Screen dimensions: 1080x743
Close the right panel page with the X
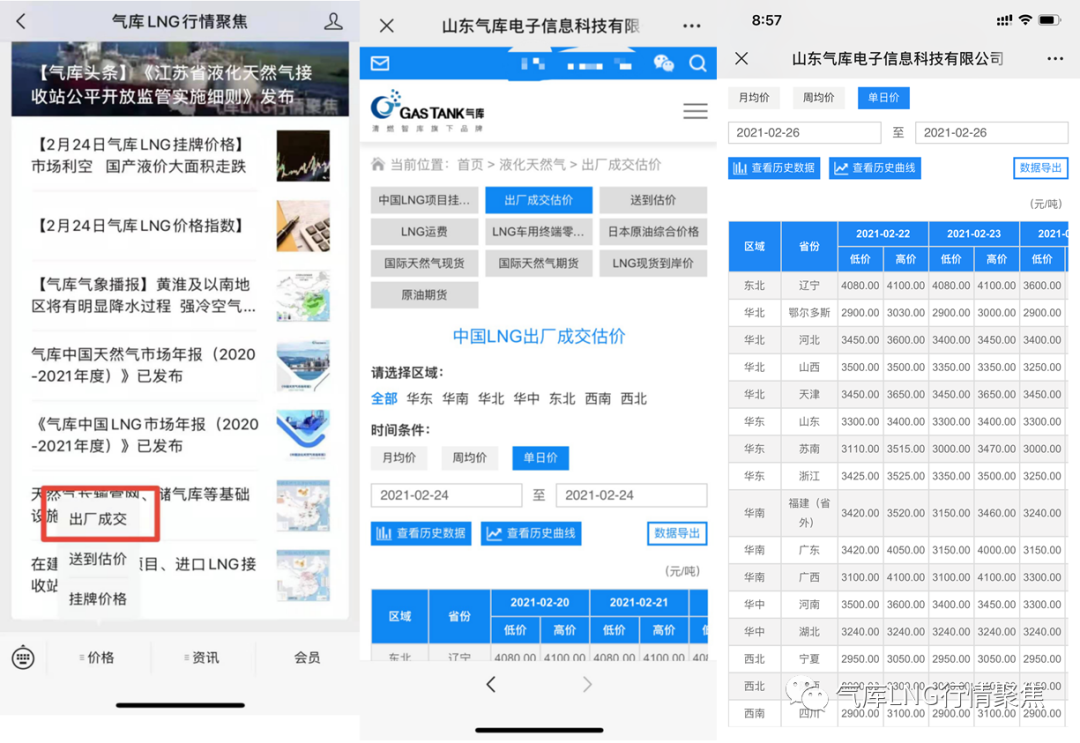pyautogui.click(x=742, y=59)
